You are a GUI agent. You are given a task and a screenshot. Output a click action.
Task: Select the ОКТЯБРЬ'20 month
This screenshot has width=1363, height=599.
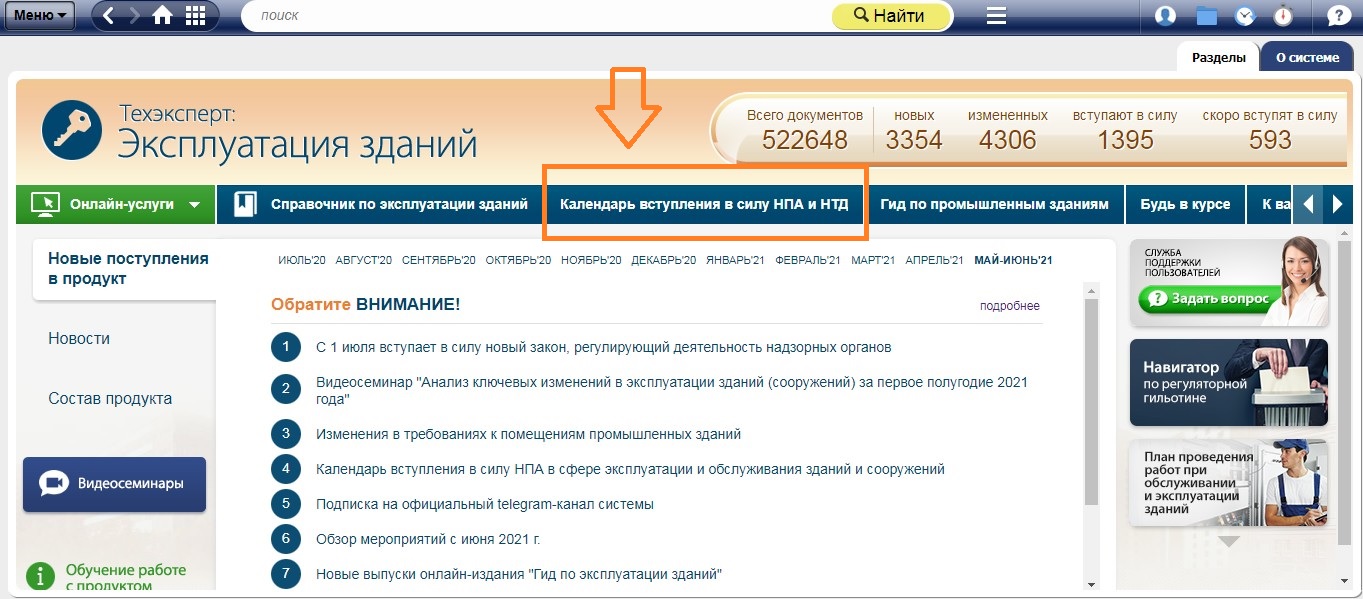[519, 261]
